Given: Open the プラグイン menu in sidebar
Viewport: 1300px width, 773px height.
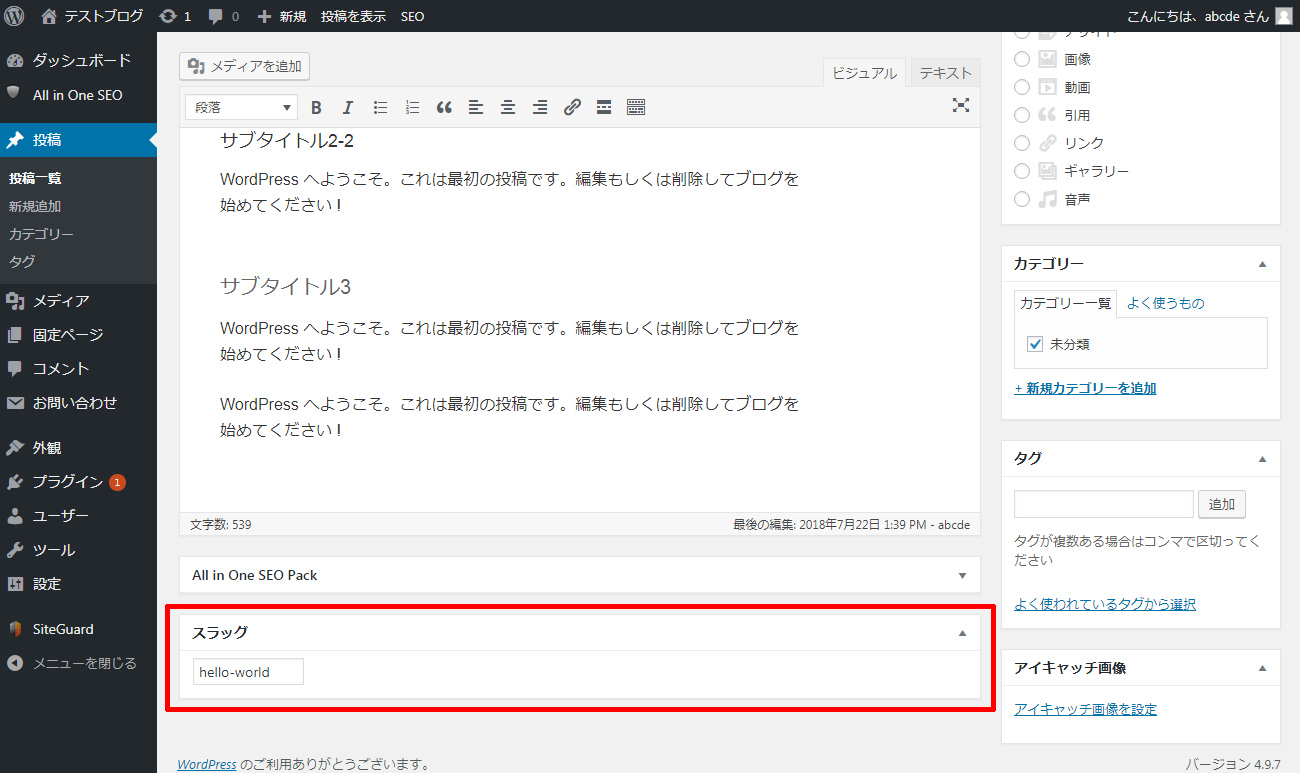Looking at the screenshot, I should tap(67, 482).
